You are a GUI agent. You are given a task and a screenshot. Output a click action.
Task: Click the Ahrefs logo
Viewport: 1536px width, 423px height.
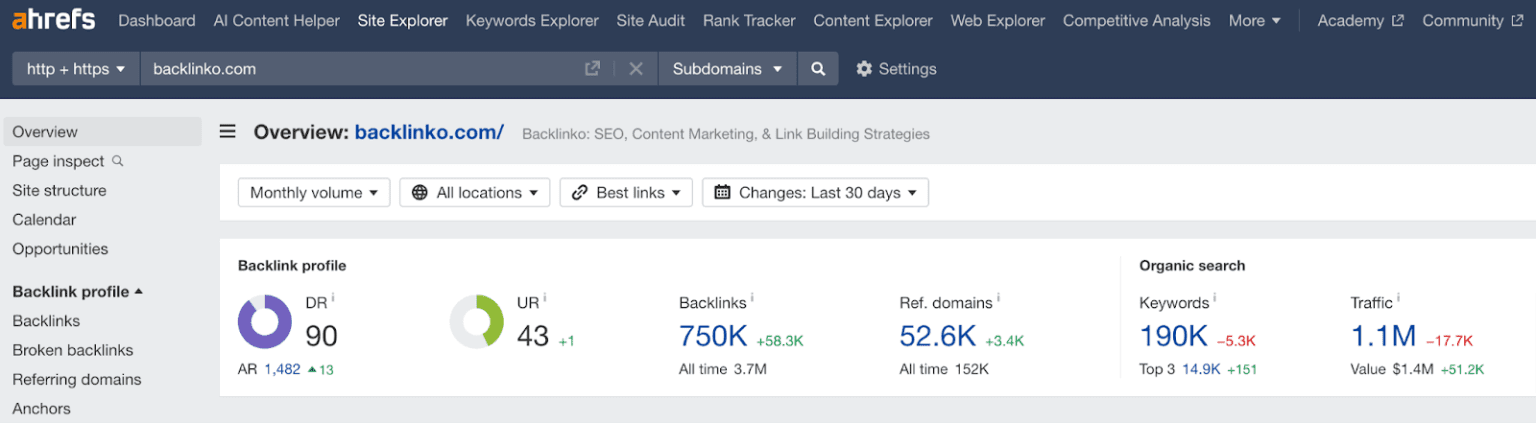(54, 19)
